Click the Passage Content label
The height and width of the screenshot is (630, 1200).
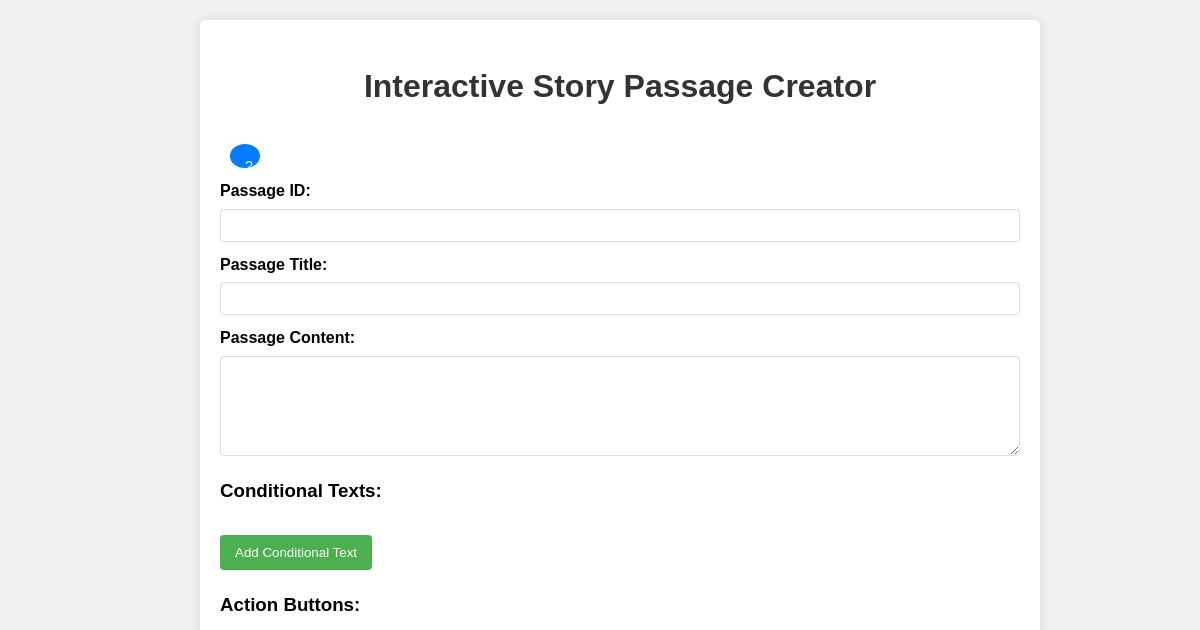click(287, 338)
